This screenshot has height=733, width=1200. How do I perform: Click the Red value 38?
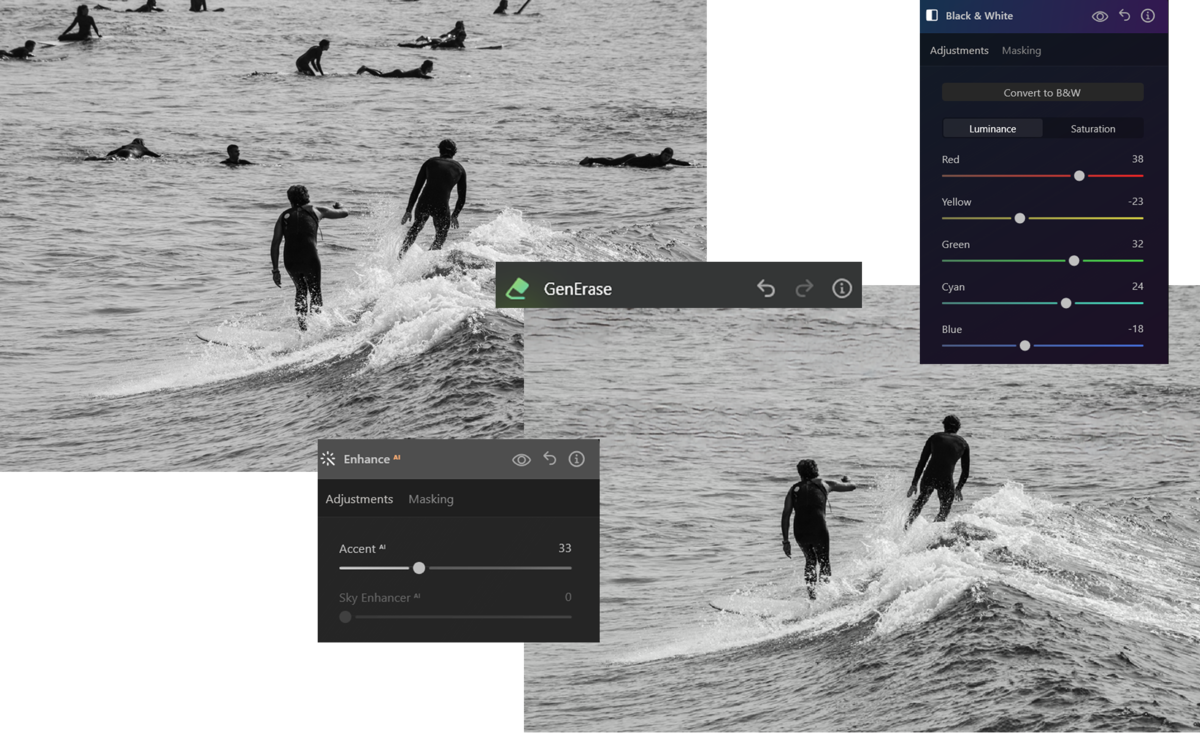pos(1137,159)
